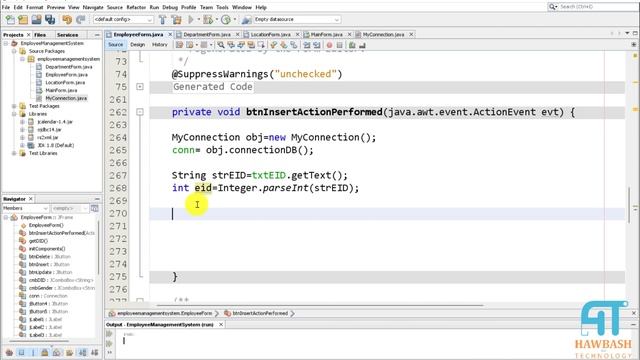The width and height of the screenshot is (640, 360).
Task: Click the Last Edit icon in editor toolbar
Action: [179, 45]
